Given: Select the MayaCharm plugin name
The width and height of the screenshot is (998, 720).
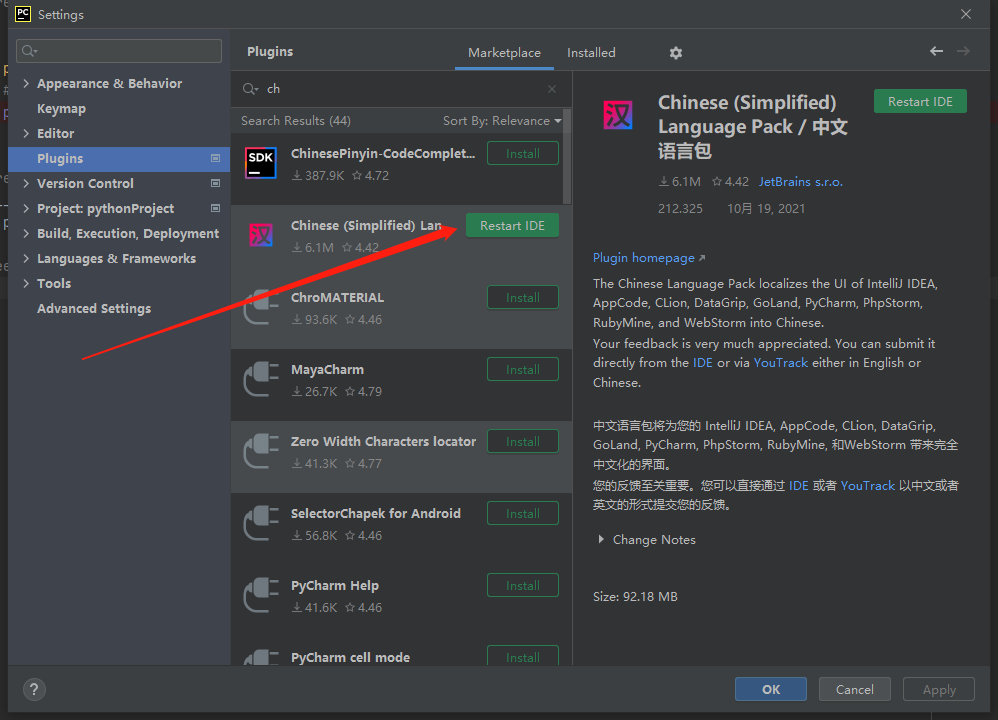Looking at the screenshot, I should click(x=327, y=370).
